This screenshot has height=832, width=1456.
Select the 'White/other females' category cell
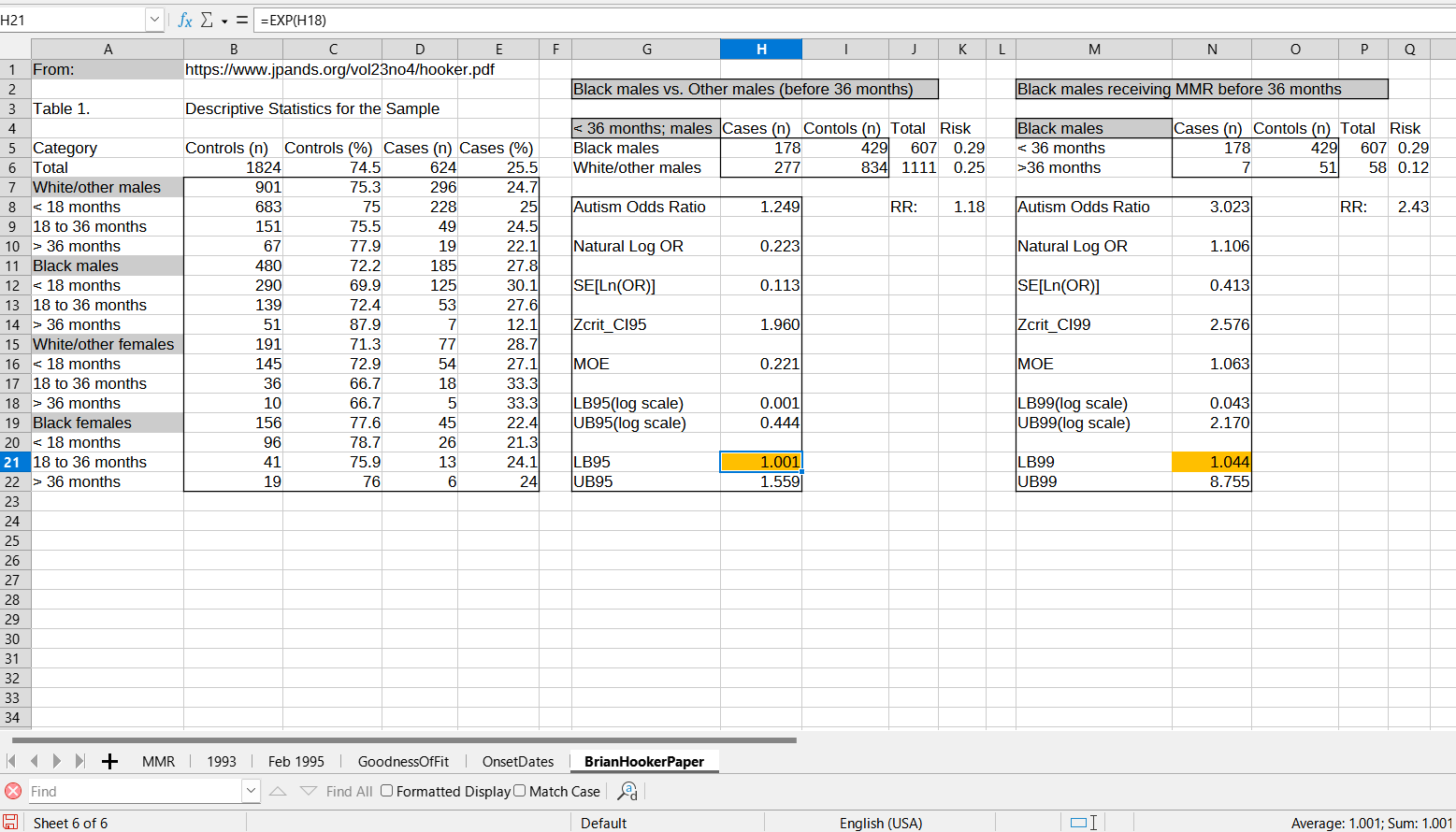108,344
